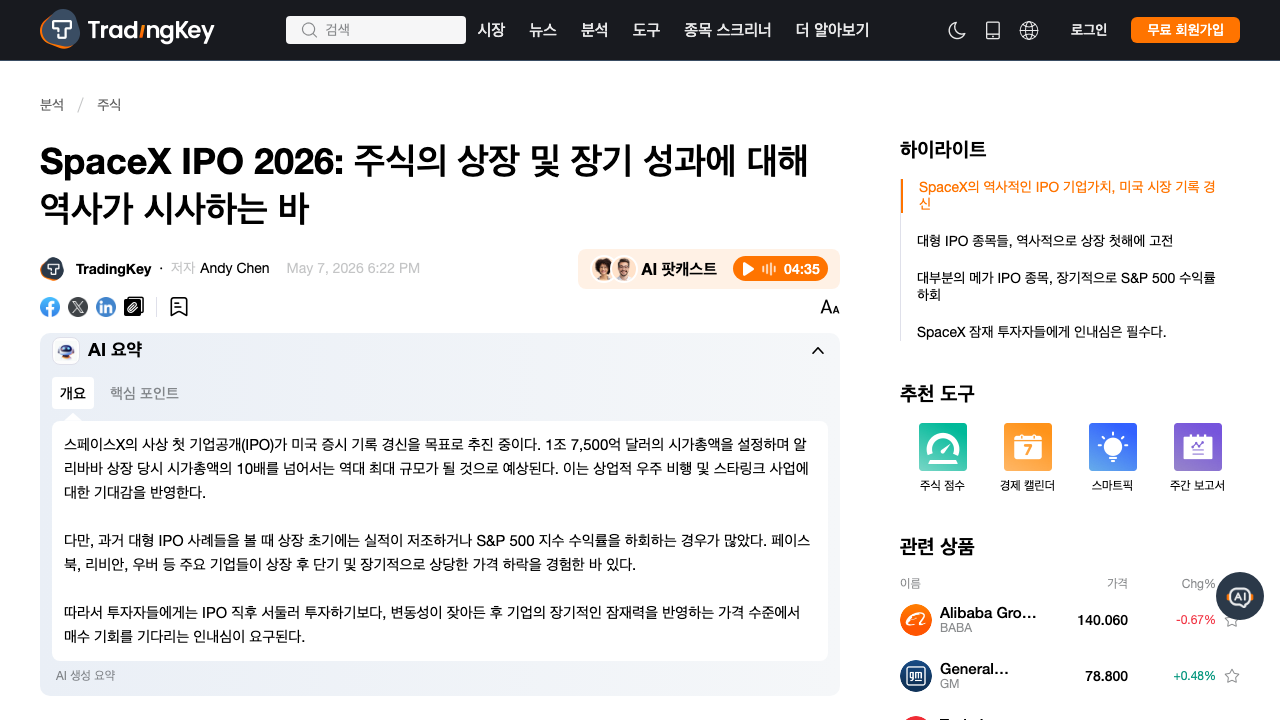This screenshot has height=720, width=1280.
Task: Jump to 대부분의 메가 IPO 종목 highlight
Action: click(x=1066, y=286)
